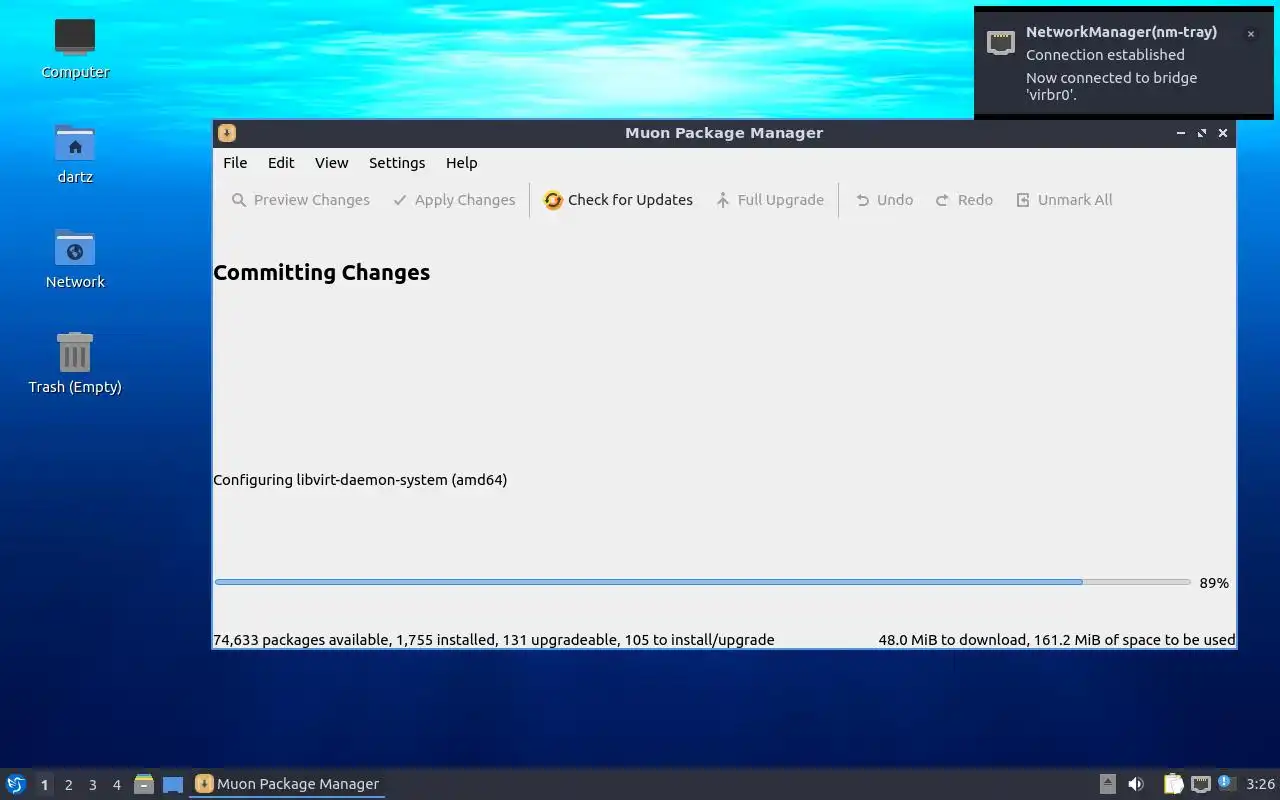Open the Help menu
Image resolution: width=1280 pixels, height=800 pixels.
[462, 163]
